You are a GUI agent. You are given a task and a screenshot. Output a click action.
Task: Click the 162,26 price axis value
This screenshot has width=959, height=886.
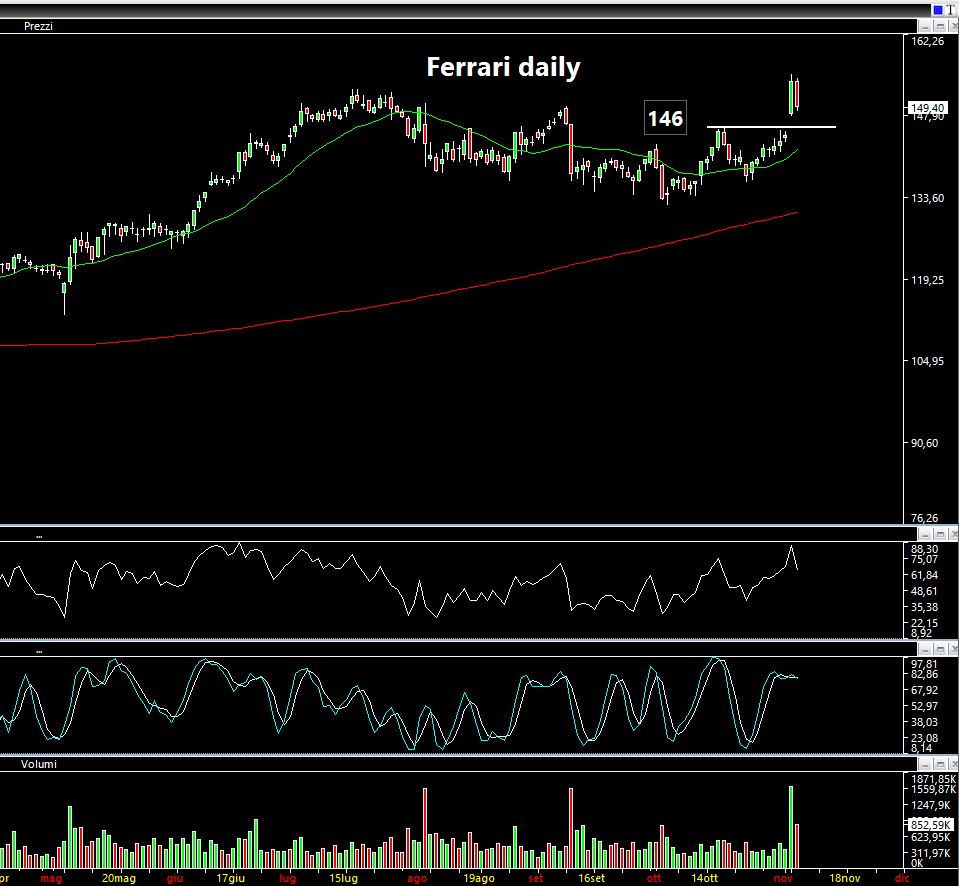[x=927, y=42]
